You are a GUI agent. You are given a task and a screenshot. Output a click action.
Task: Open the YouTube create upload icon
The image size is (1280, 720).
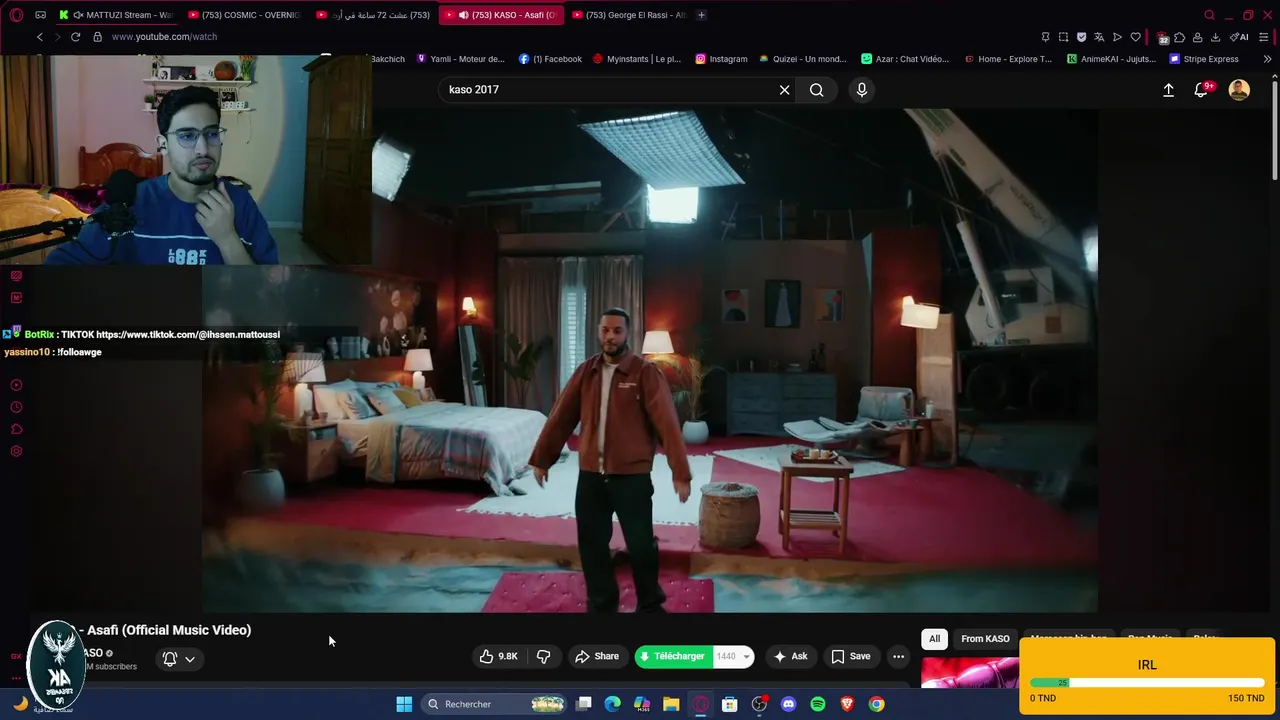1168,90
